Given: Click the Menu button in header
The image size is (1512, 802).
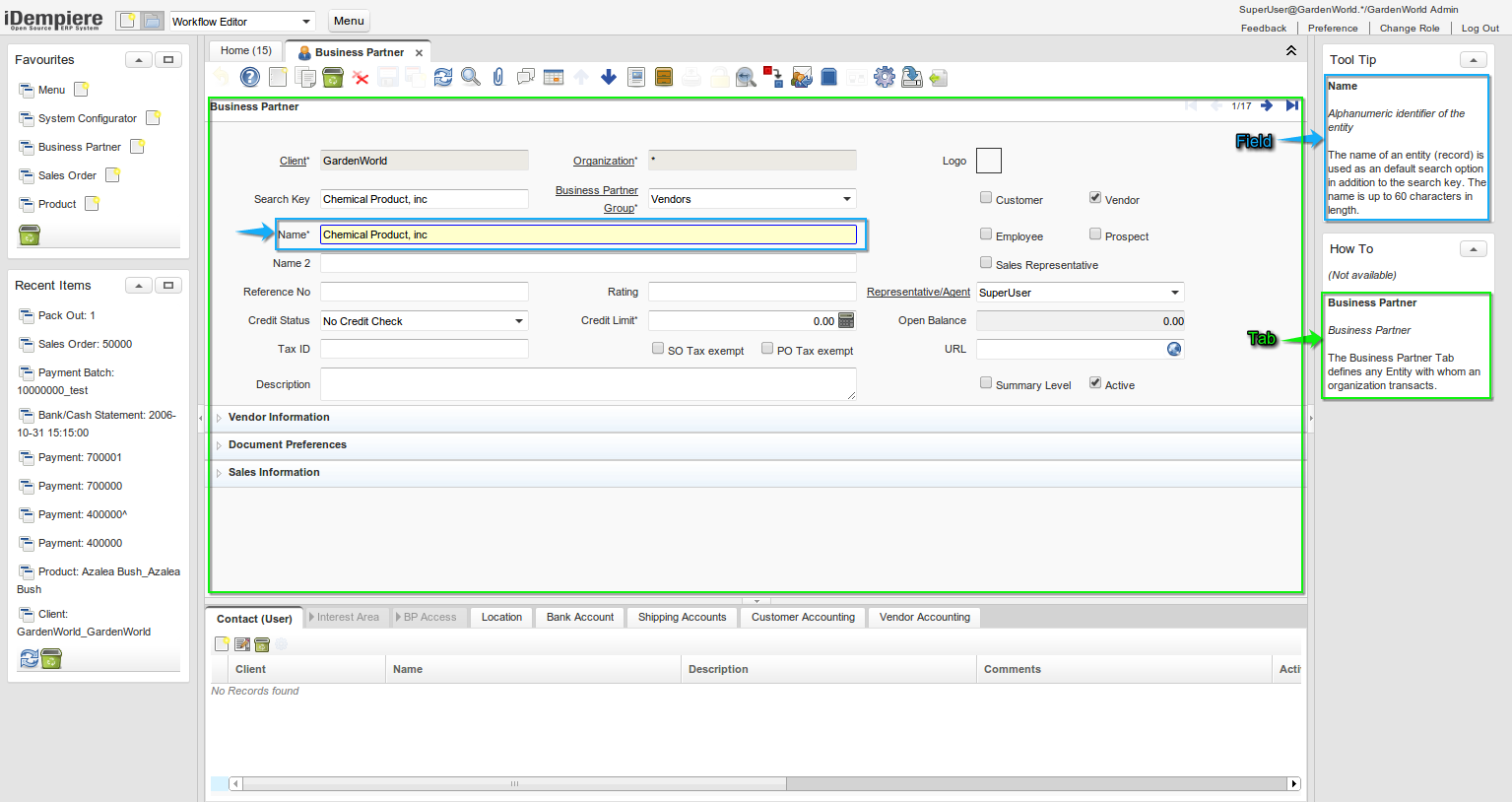Looking at the screenshot, I should (349, 21).
